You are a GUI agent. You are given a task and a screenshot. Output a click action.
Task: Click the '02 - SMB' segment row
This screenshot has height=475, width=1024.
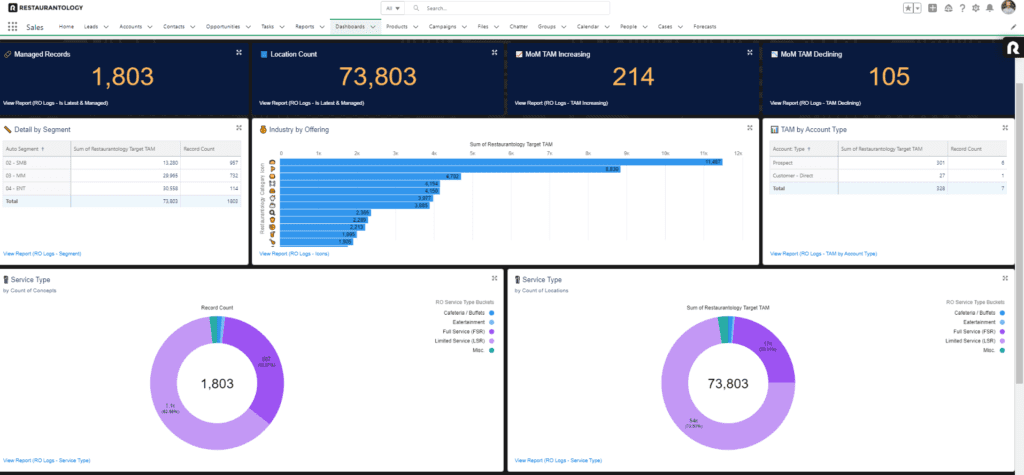[x=122, y=163]
